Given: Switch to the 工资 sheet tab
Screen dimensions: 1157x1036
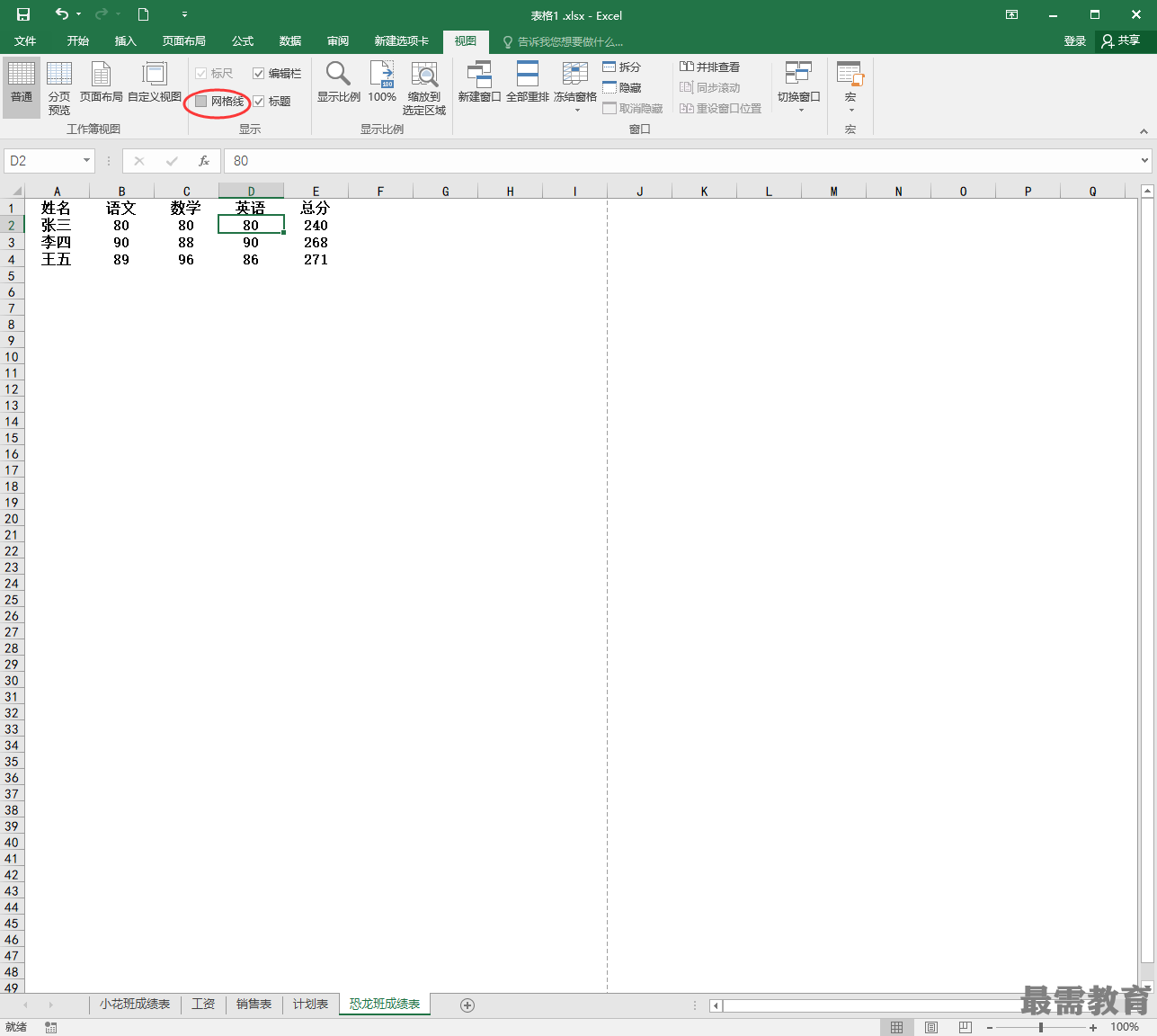Looking at the screenshot, I should click(x=203, y=1005).
